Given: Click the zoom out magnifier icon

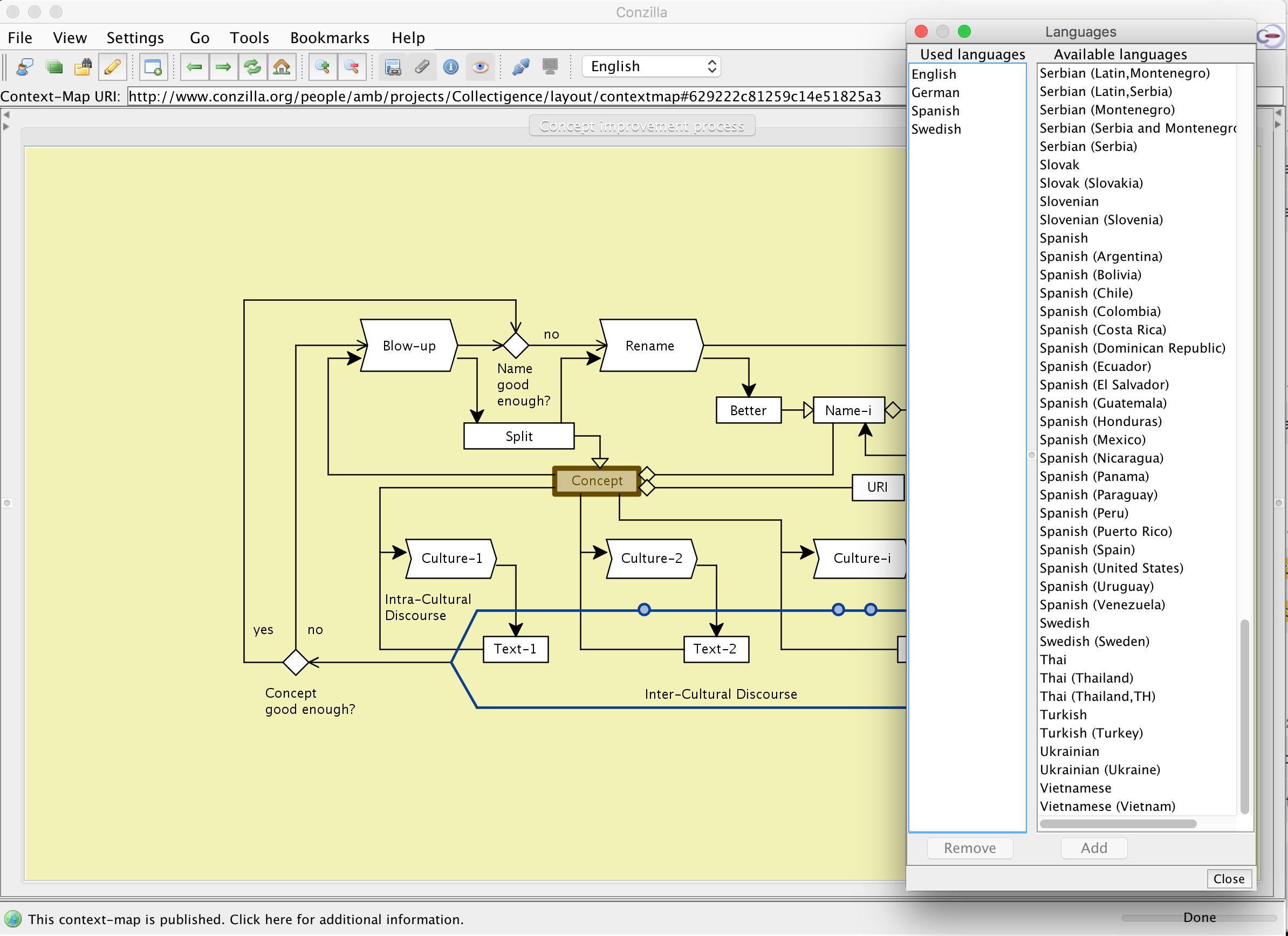Looking at the screenshot, I should pyautogui.click(x=352, y=67).
